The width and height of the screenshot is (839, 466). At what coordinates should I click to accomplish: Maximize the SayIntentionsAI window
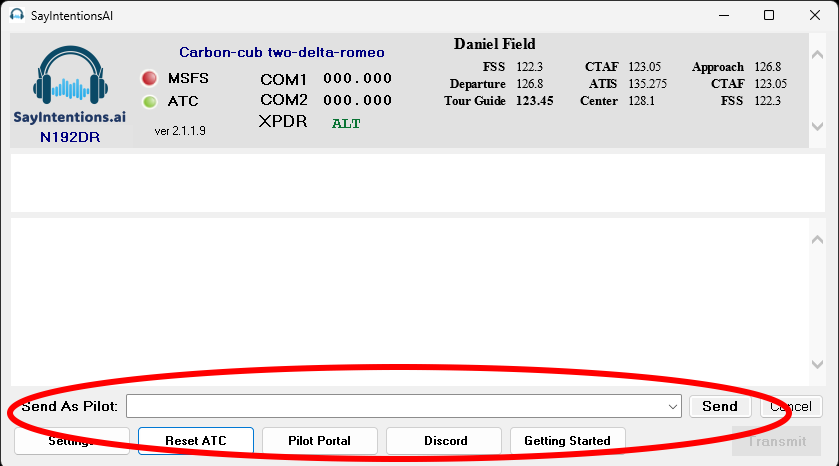[x=769, y=15]
